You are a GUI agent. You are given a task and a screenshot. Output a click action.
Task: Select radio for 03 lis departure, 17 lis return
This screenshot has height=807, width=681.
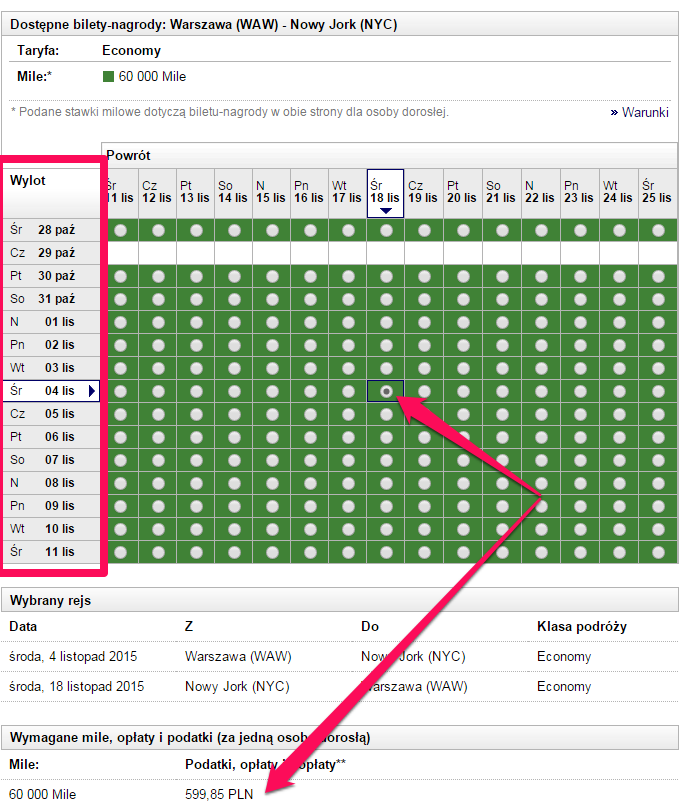pyautogui.click(x=348, y=369)
